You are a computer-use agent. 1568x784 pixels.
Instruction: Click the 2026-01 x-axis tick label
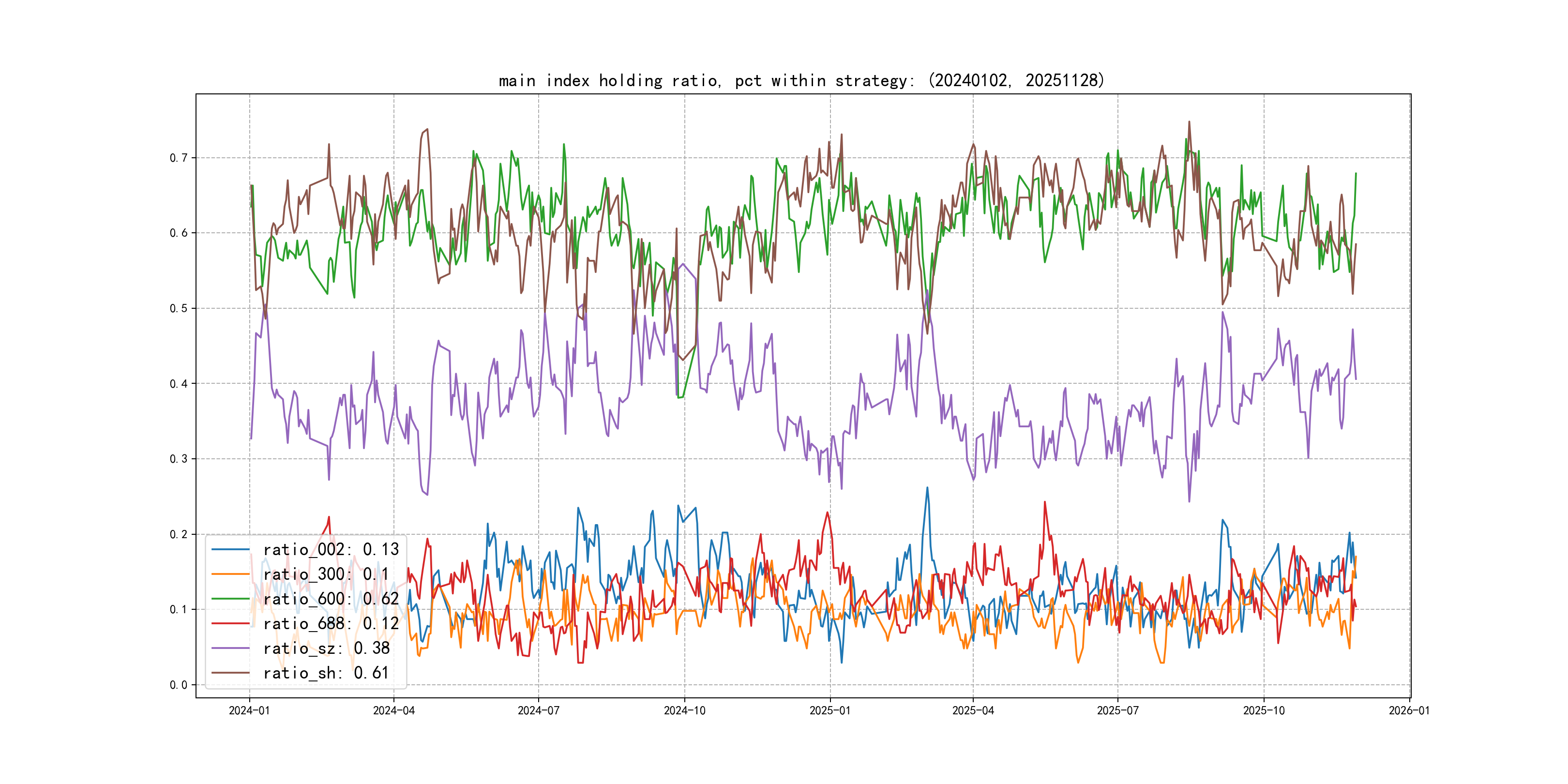pos(1409,711)
